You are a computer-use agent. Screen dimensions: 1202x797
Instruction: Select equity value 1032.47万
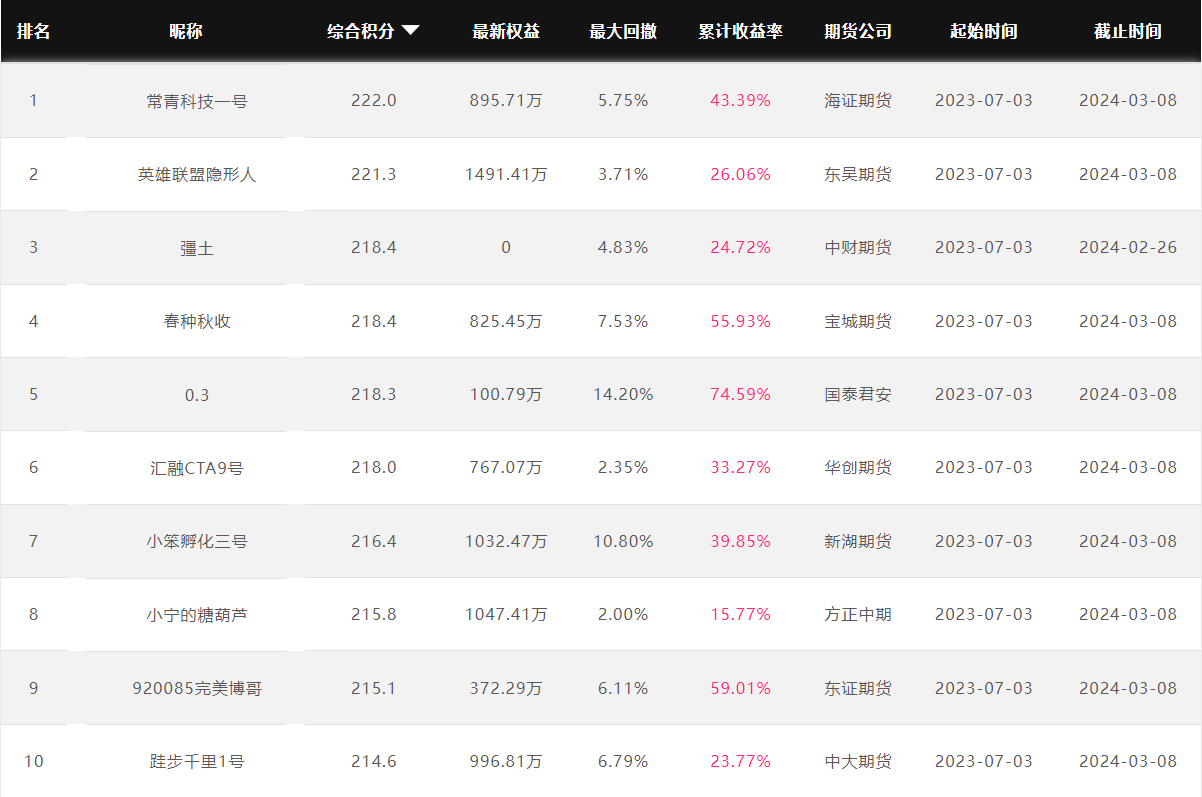pos(506,541)
